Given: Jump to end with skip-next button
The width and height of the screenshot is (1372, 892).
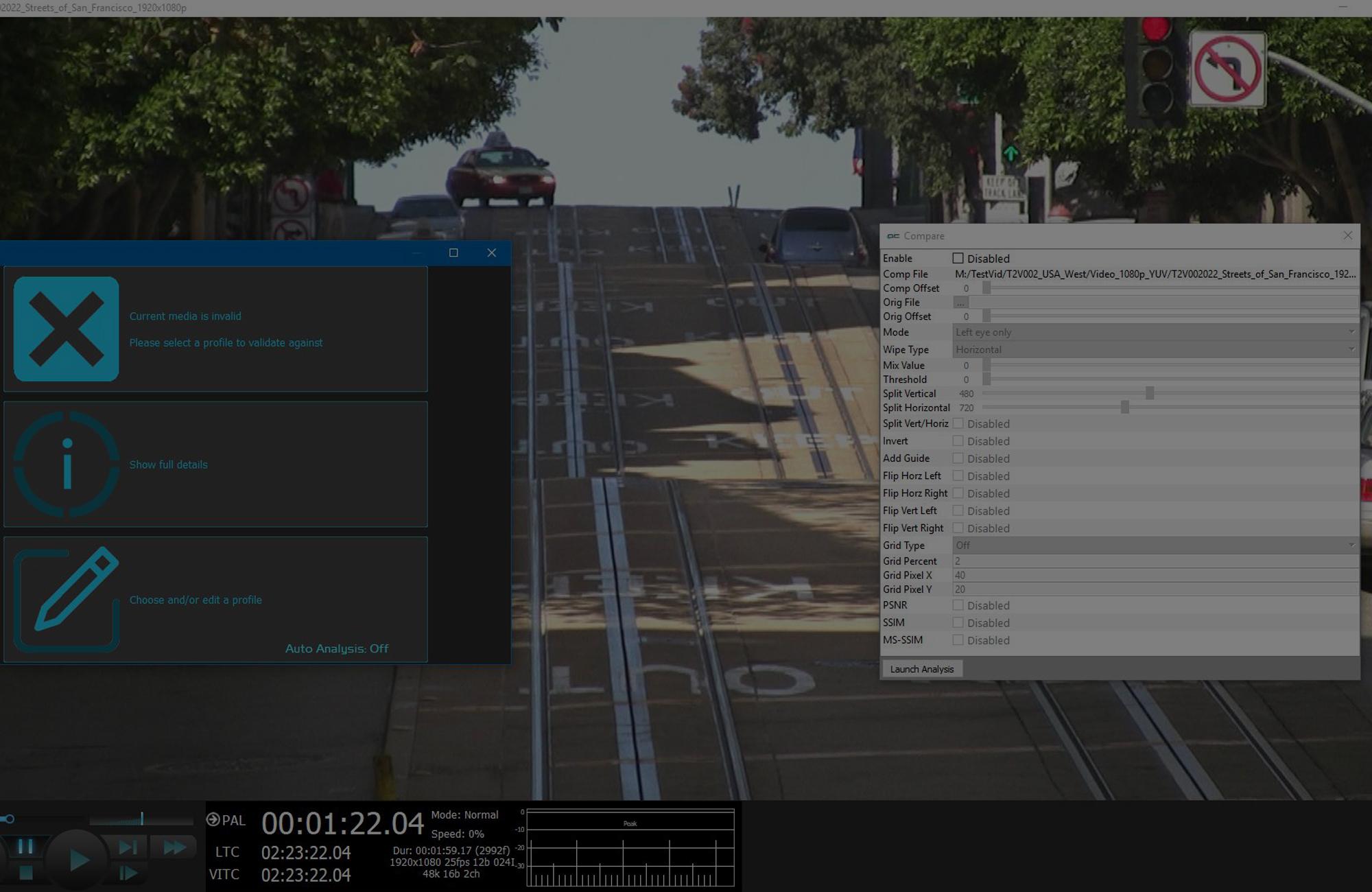Looking at the screenshot, I should point(128,847).
